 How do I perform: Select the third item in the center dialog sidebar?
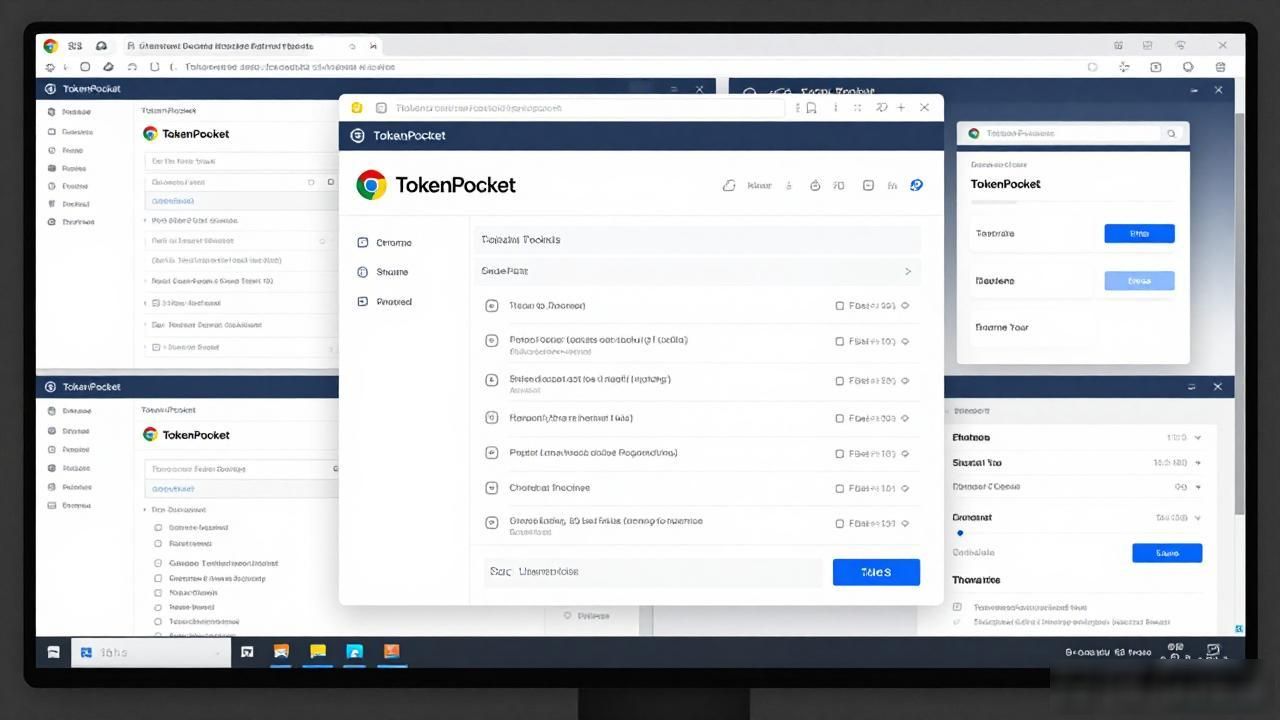tap(385, 302)
